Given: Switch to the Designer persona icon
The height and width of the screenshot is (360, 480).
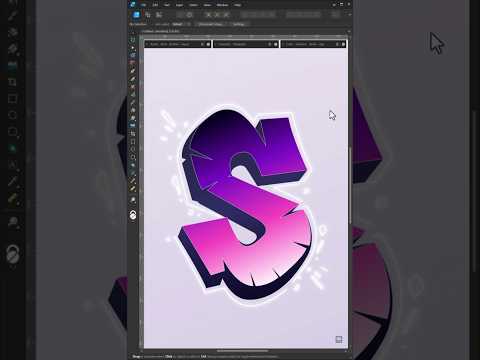Looking at the screenshot, I should [x=136, y=15].
